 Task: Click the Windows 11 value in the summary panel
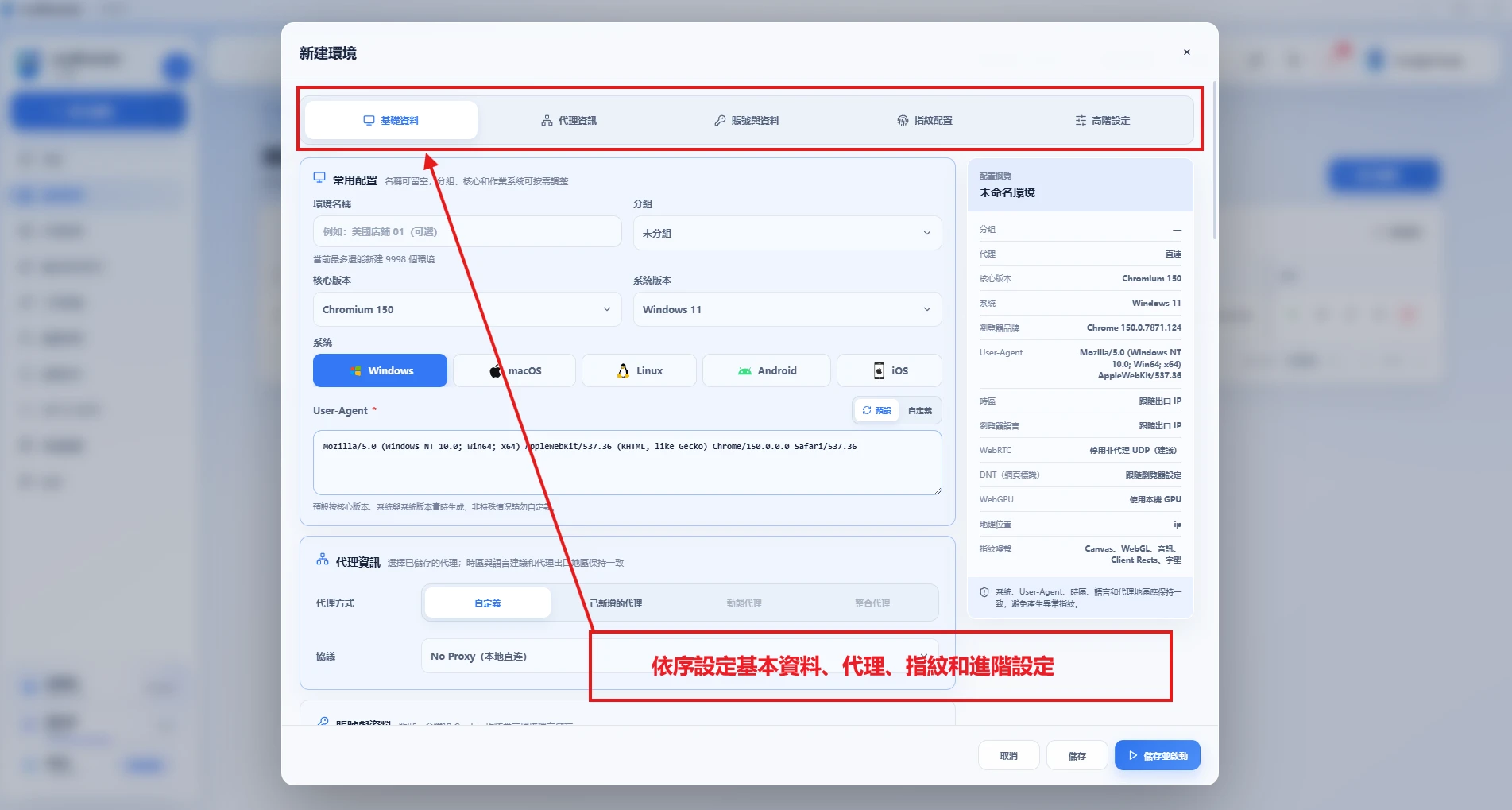coord(1156,303)
